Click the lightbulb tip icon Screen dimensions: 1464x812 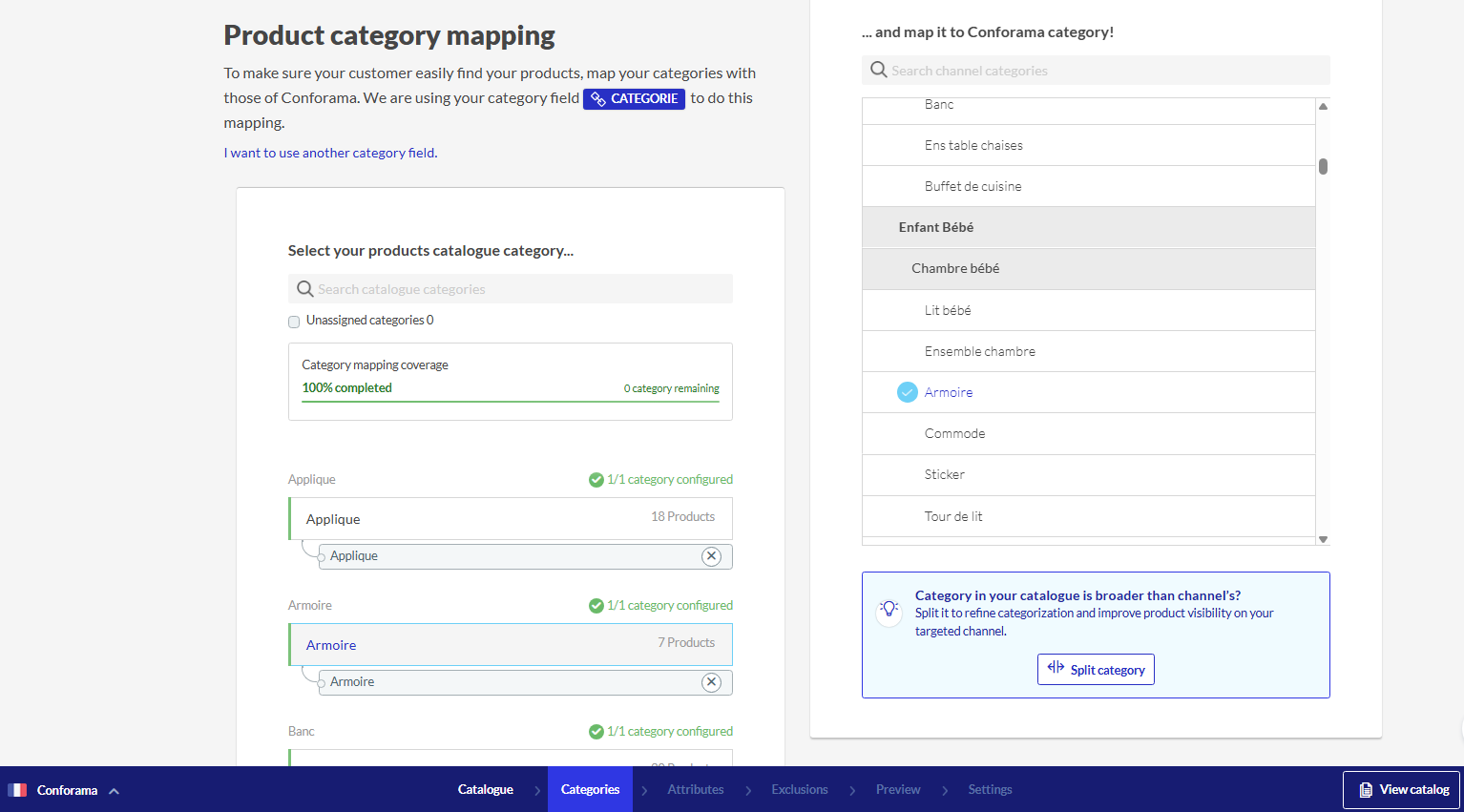coord(889,609)
